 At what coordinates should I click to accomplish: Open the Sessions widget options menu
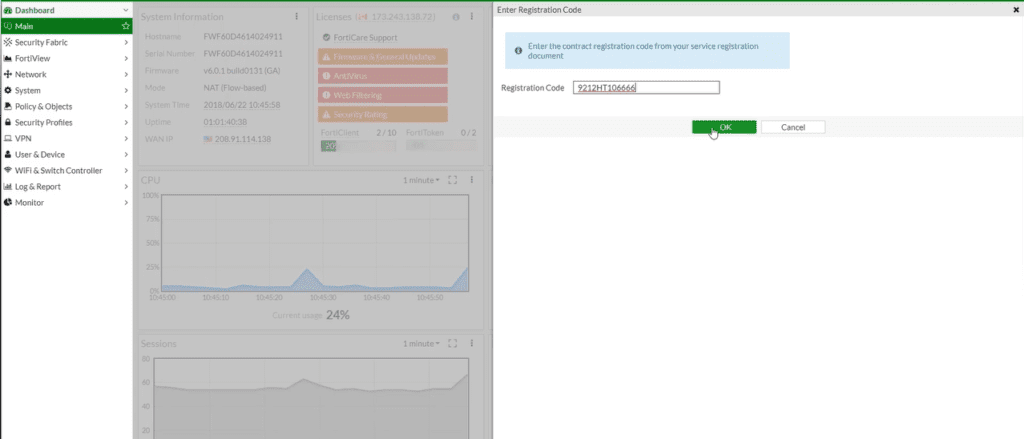coord(472,343)
